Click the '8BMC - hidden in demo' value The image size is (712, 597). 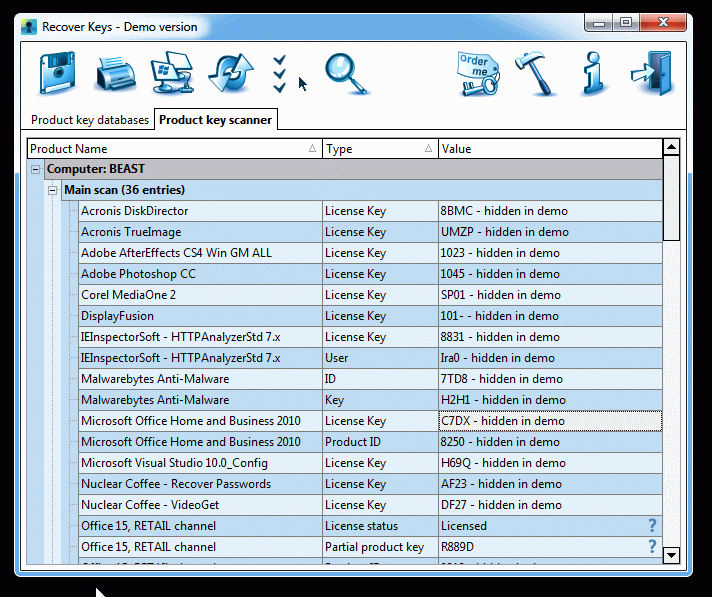coord(550,211)
